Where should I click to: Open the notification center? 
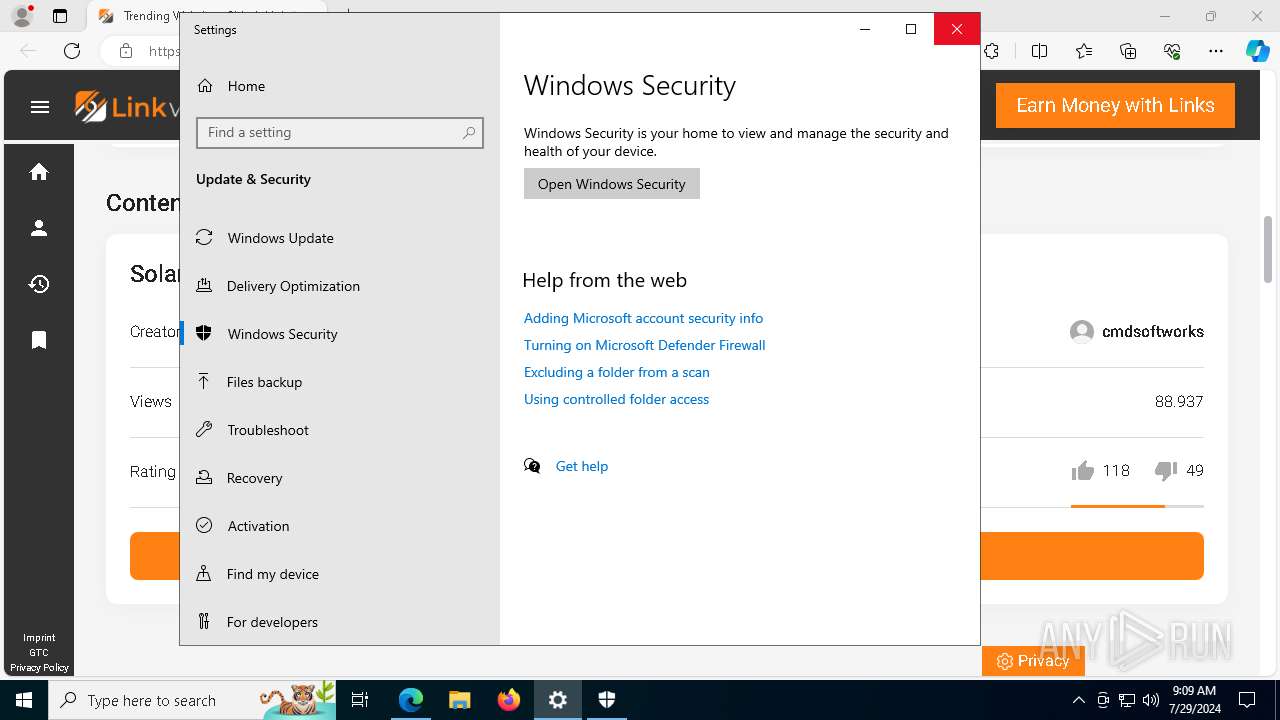1247,700
